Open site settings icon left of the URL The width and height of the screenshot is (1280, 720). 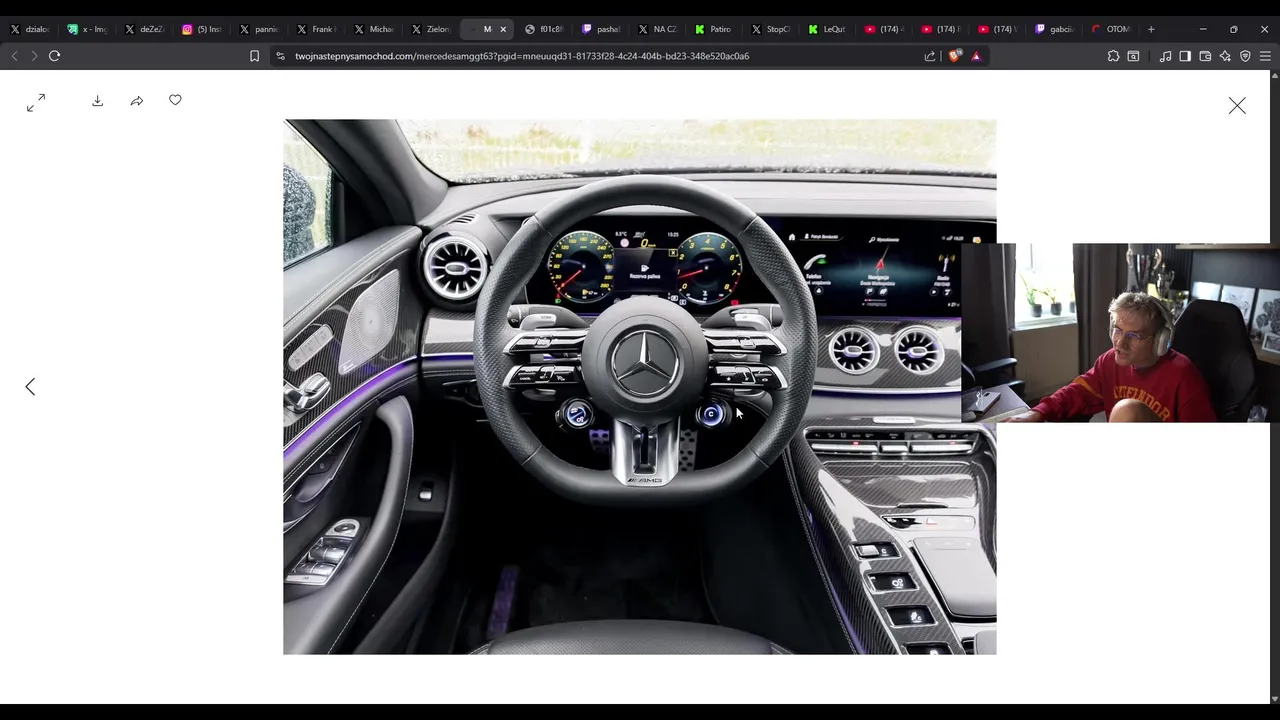pos(280,56)
